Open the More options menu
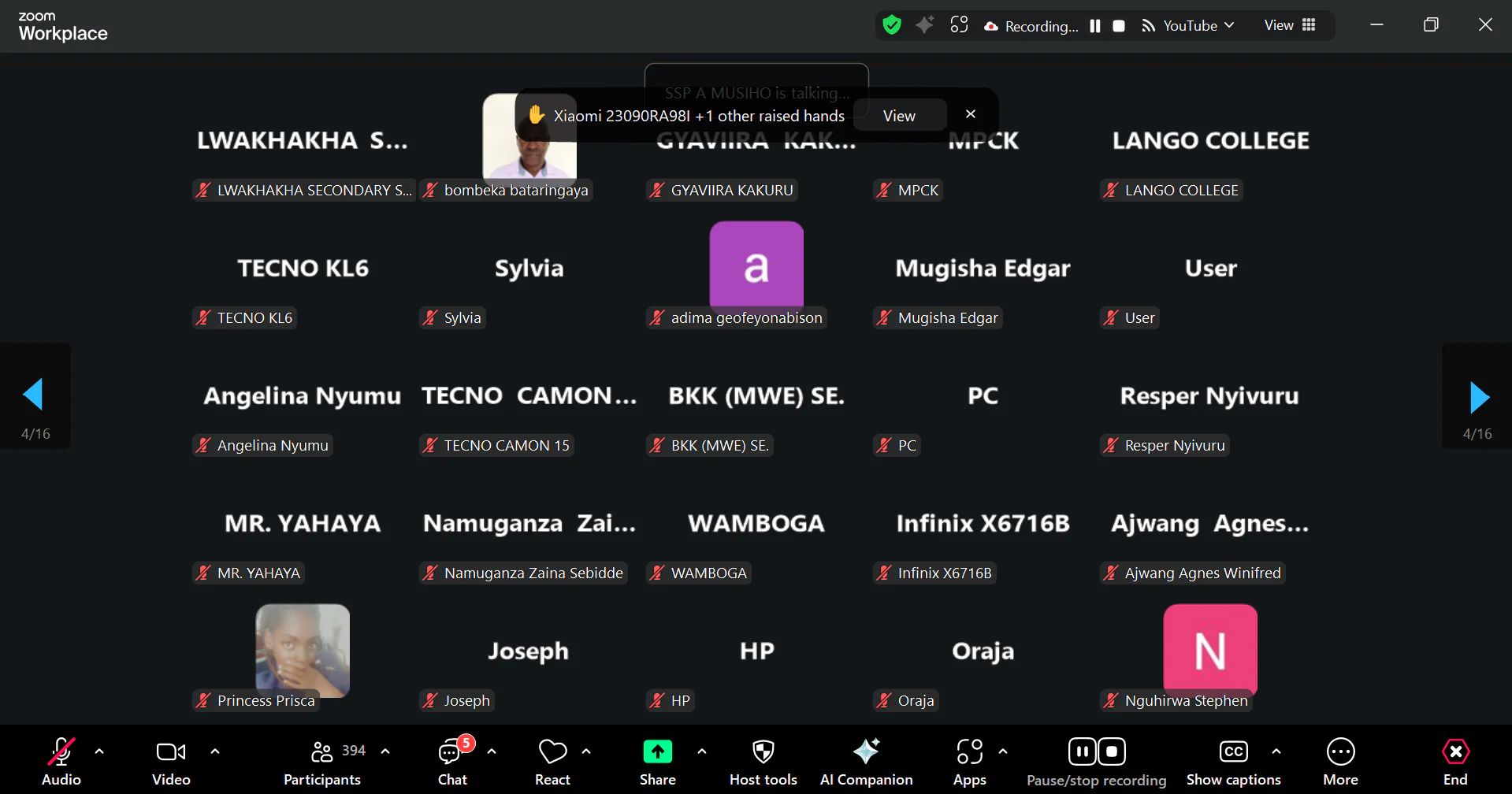 1340,752
